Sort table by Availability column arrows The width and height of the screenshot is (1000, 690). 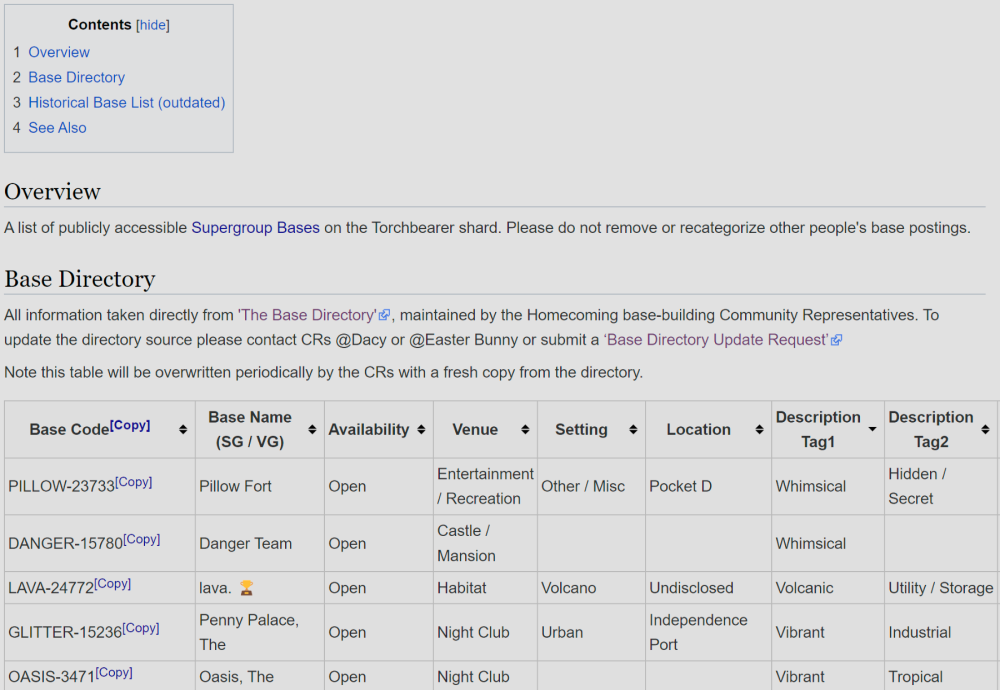click(x=422, y=430)
